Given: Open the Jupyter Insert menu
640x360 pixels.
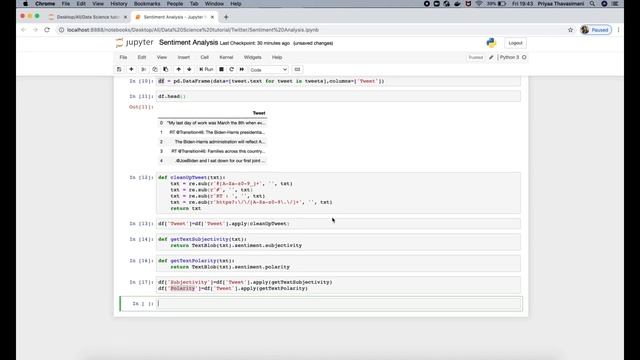Looking at the screenshot, I should point(184,57).
